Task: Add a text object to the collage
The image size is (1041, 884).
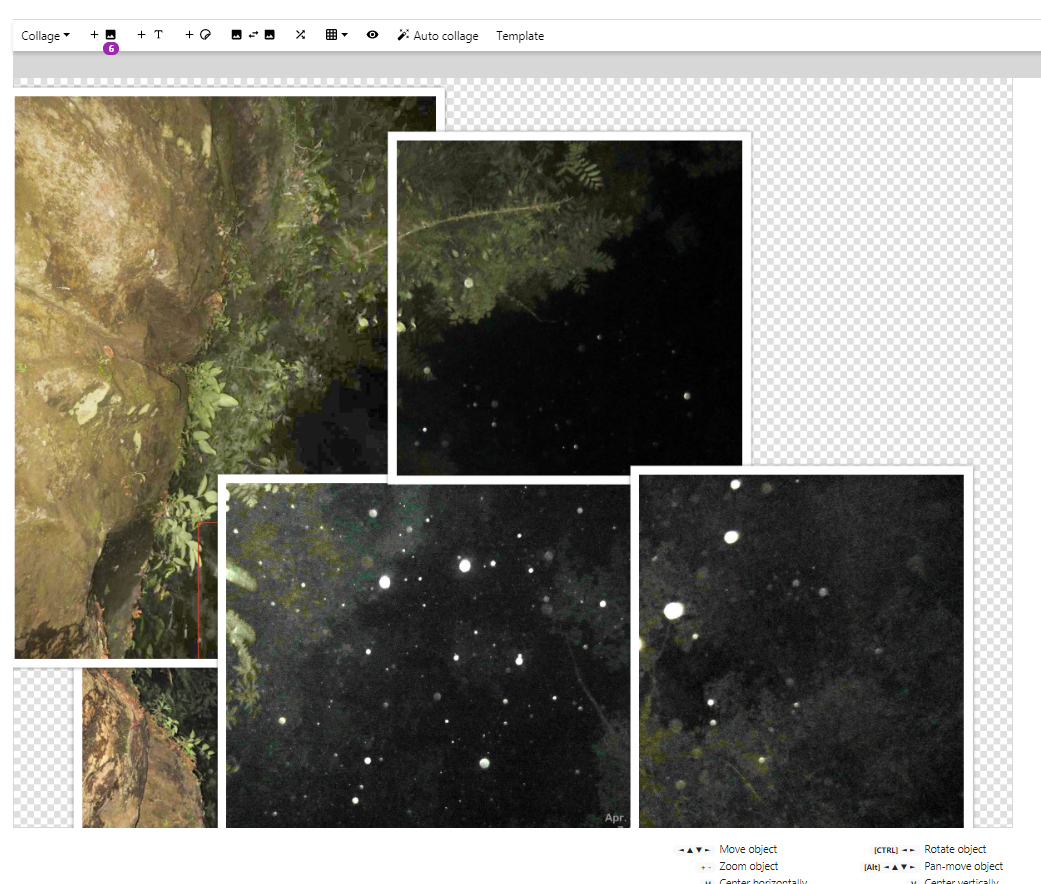Action: click(x=150, y=35)
